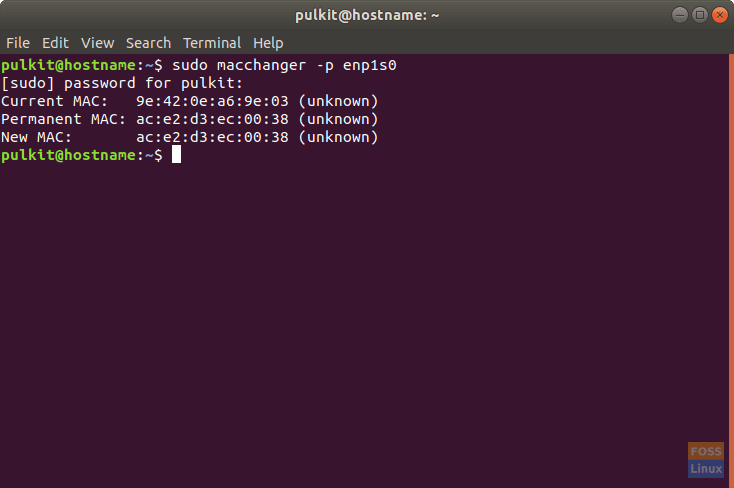Screen dimensions: 734x488
Task: Click the Permanent MAC address value
Action: [212, 119]
